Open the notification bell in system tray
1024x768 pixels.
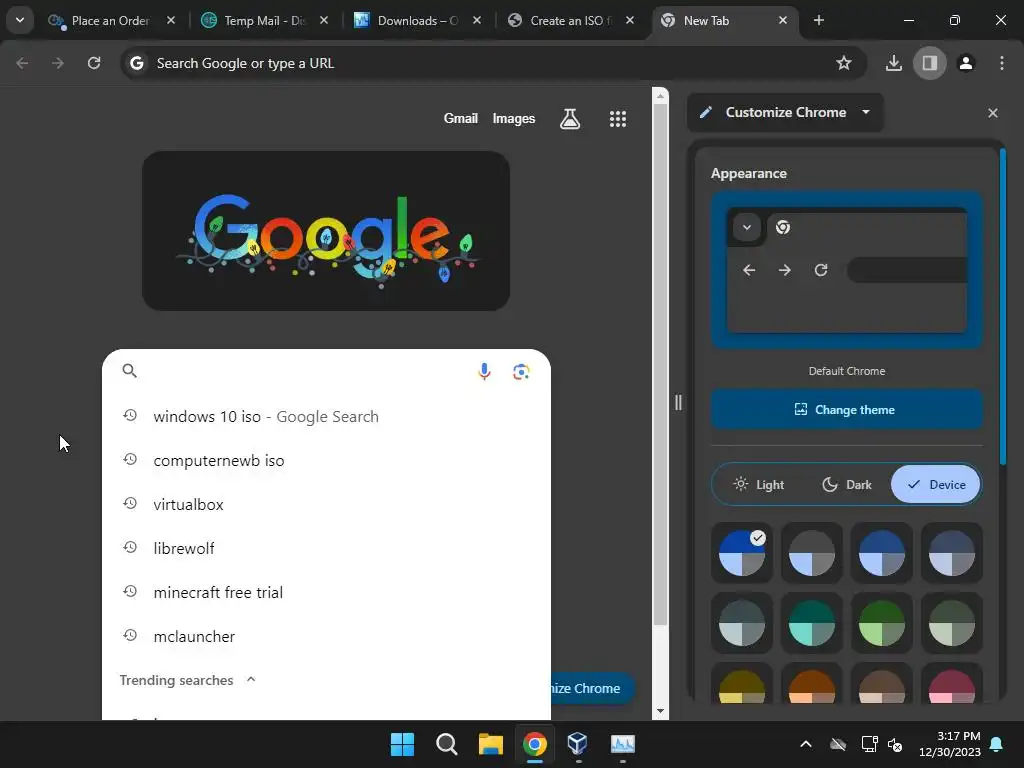[x=997, y=744]
